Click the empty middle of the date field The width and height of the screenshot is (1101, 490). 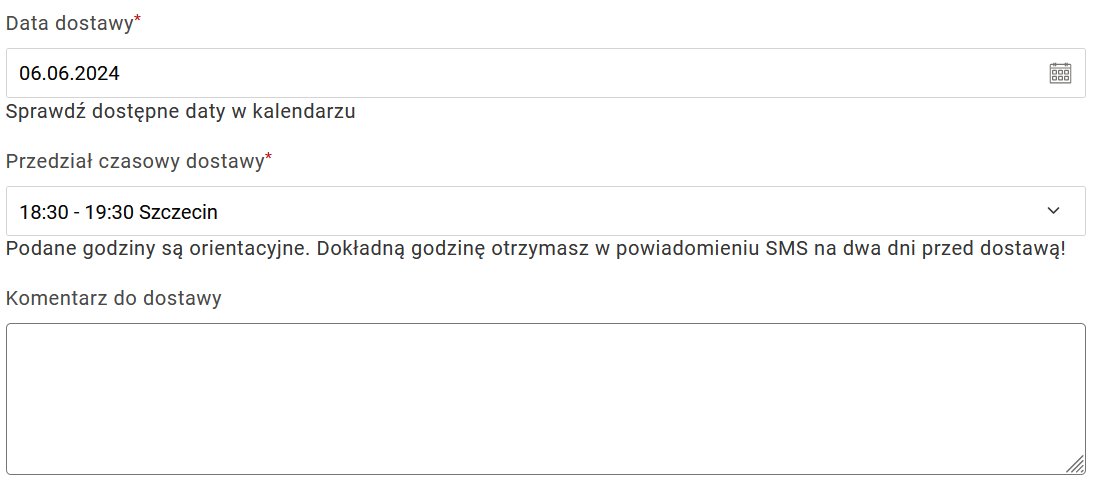click(546, 73)
